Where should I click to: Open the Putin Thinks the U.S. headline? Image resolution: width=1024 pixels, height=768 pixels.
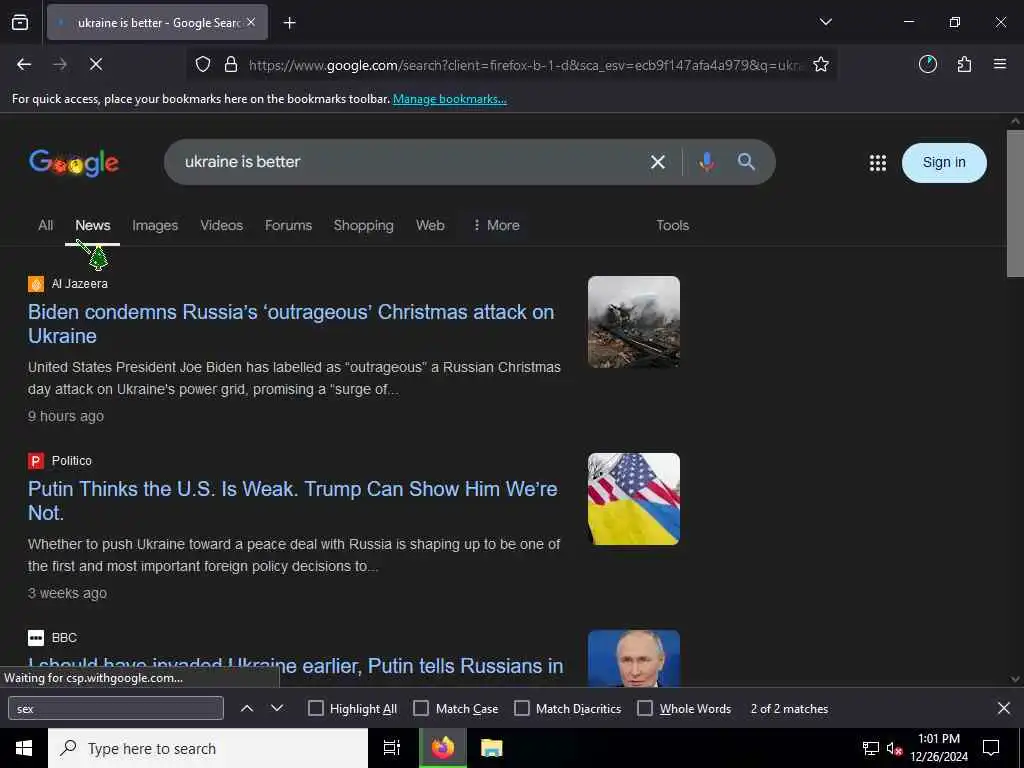click(x=293, y=501)
